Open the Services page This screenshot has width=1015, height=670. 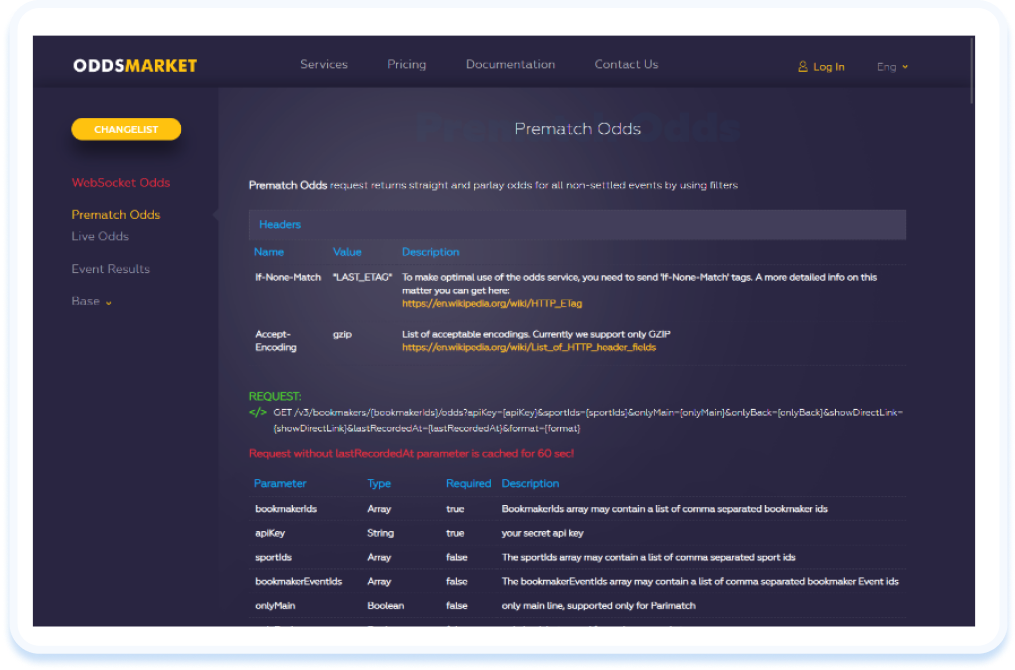pos(323,64)
